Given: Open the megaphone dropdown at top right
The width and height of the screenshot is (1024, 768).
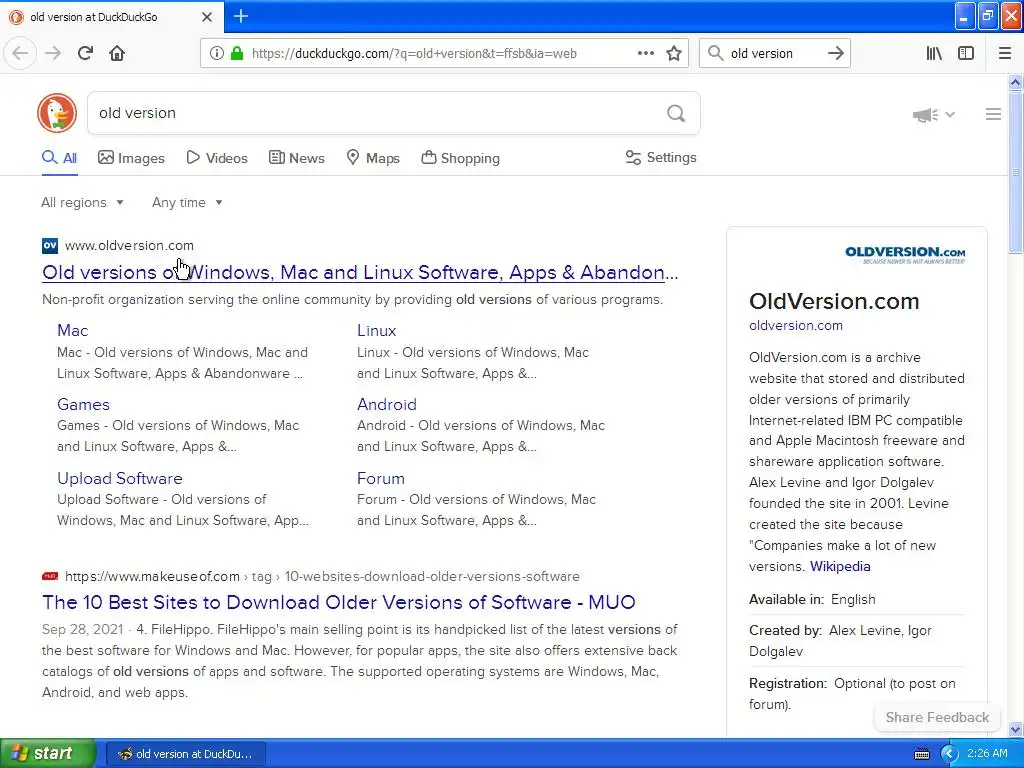Looking at the screenshot, I should pos(934,114).
